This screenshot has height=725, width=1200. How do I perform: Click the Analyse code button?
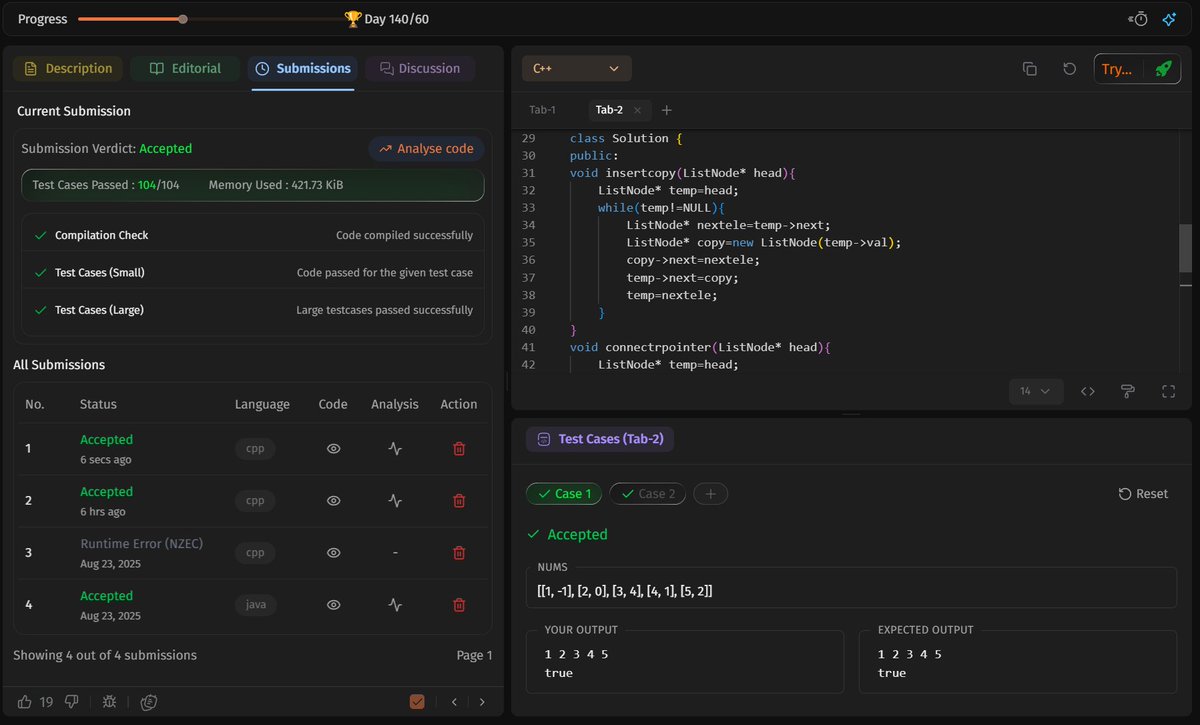click(427, 149)
